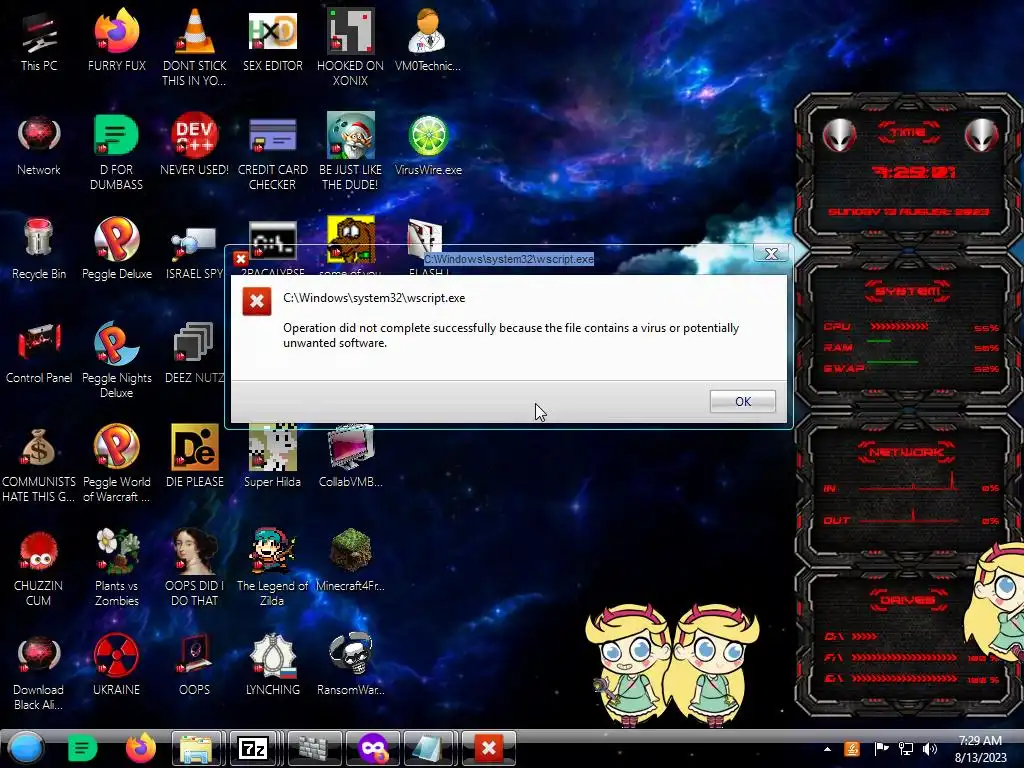The width and height of the screenshot is (1024, 768).
Task: Select the VM0Technic desktop icon
Action: click(x=428, y=40)
